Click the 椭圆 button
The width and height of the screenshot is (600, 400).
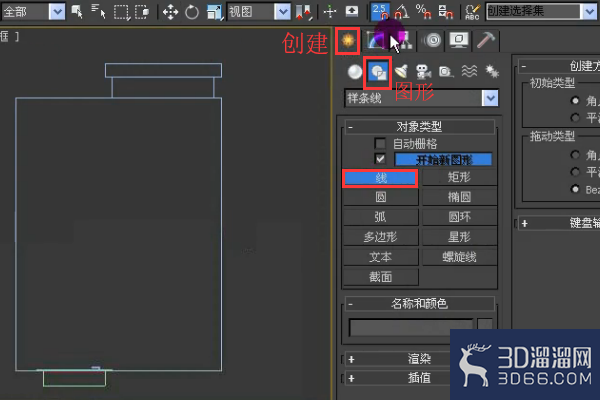click(459, 198)
